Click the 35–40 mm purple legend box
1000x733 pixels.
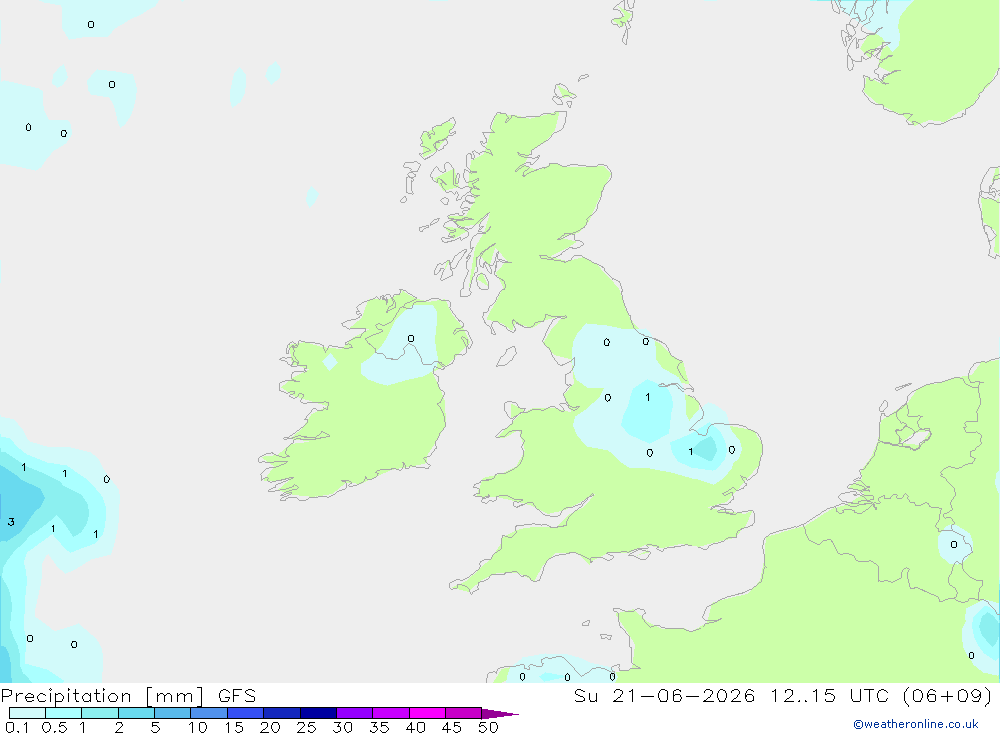click(x=390, y=713)
